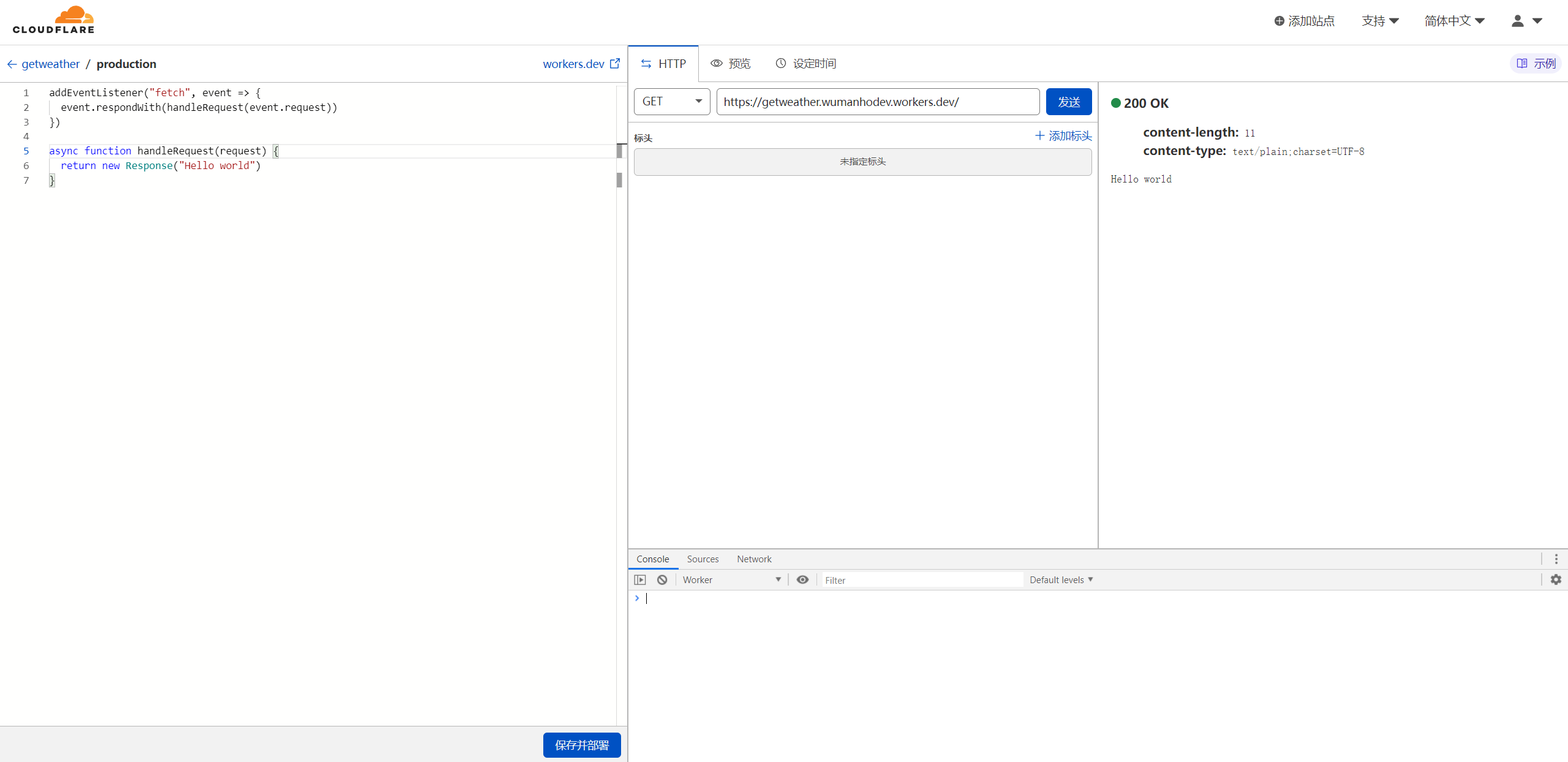Open the 预览 preview eye icon tab
Image resolution: width=1568 pixels, height=762 pixels.
coord(730,63)
